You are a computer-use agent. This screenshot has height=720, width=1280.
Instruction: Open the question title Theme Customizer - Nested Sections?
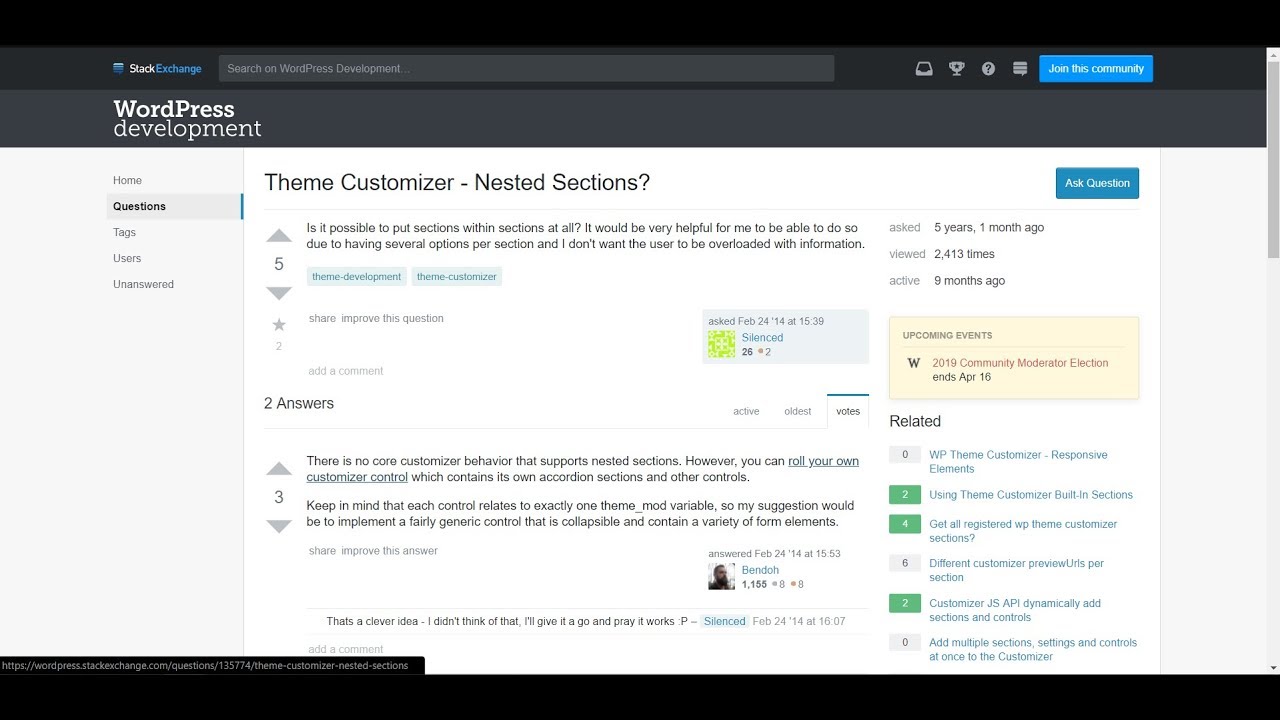pyautogui.click(x=457, y=183)
